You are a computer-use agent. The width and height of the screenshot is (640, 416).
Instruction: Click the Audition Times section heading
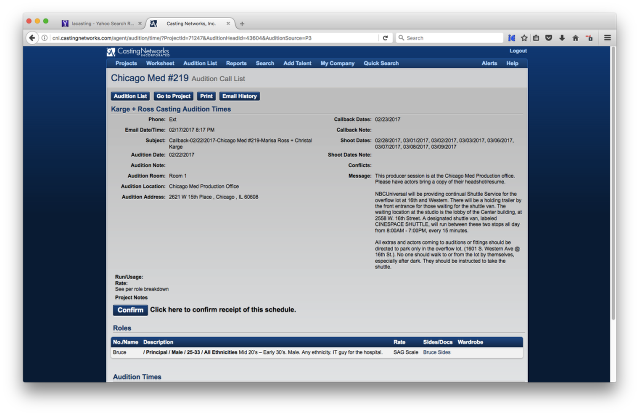tap(137, 377)
